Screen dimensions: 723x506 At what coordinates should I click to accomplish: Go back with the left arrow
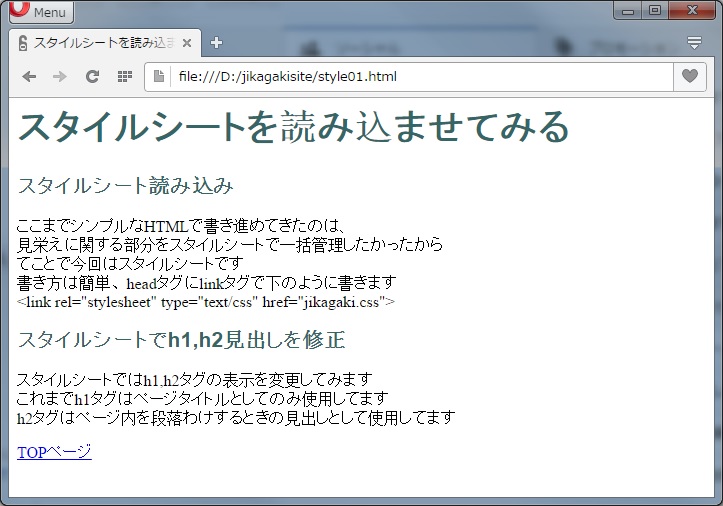point(29,76)
